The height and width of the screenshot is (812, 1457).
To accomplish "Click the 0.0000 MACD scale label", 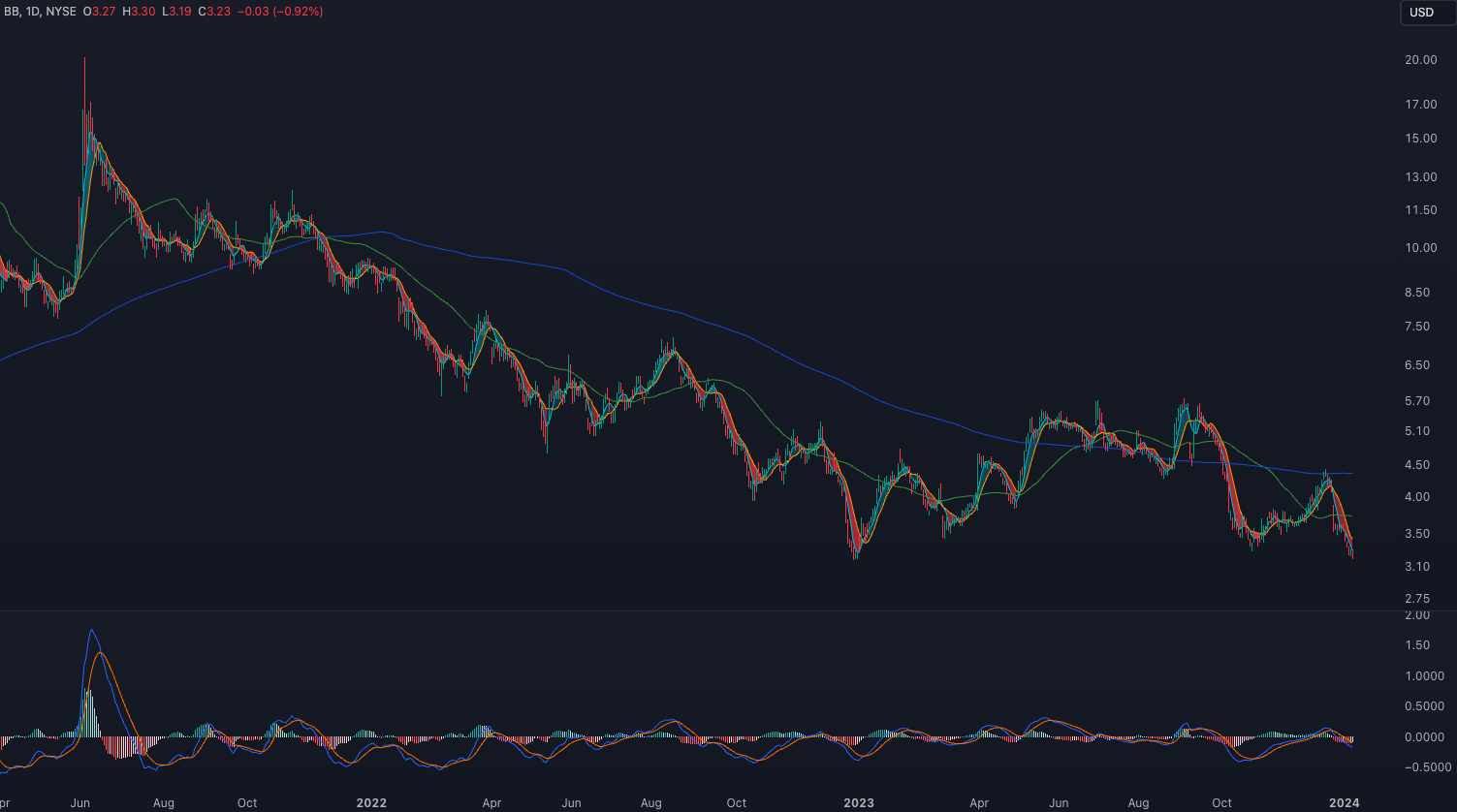I will tap(1420, 737).
